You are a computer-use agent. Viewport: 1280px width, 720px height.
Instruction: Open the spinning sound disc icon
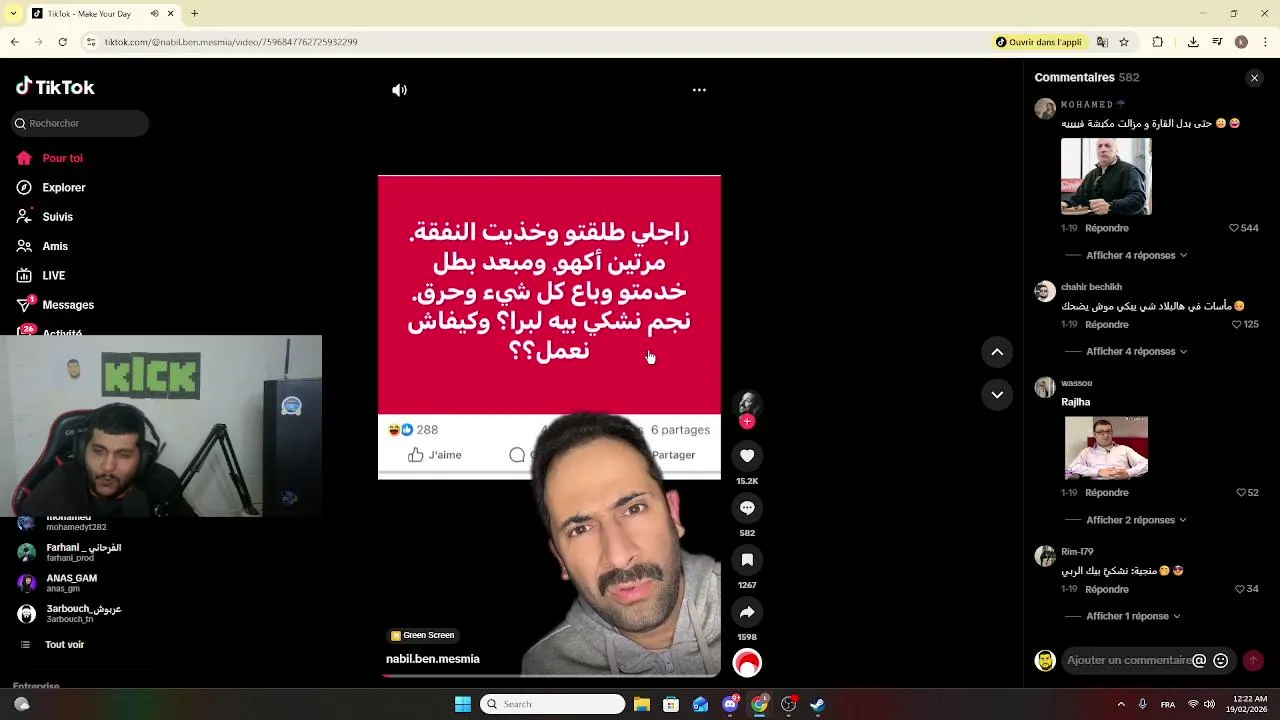click(747, 663)
